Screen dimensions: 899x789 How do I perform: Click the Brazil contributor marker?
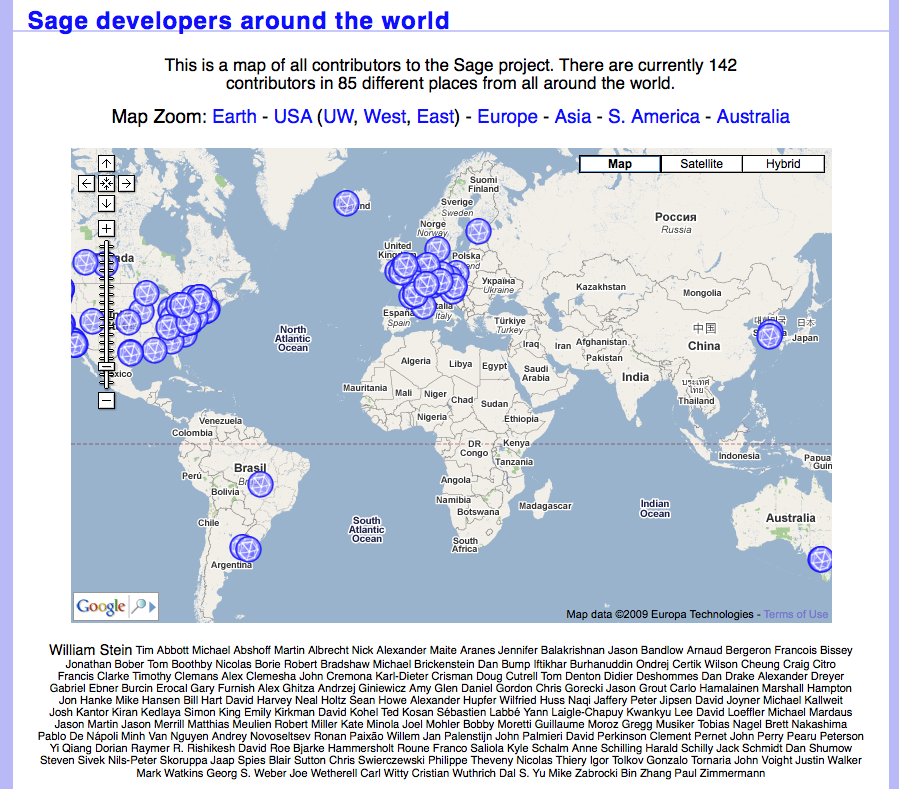[260, 485]
